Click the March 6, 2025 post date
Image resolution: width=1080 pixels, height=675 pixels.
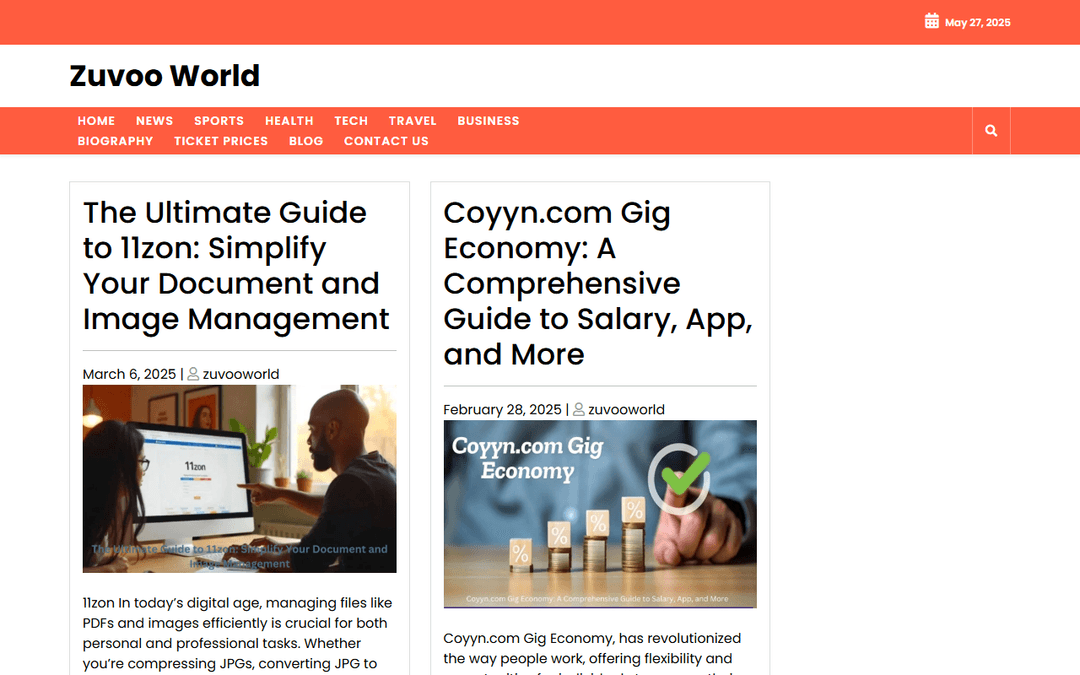click(x=129, y=374)
